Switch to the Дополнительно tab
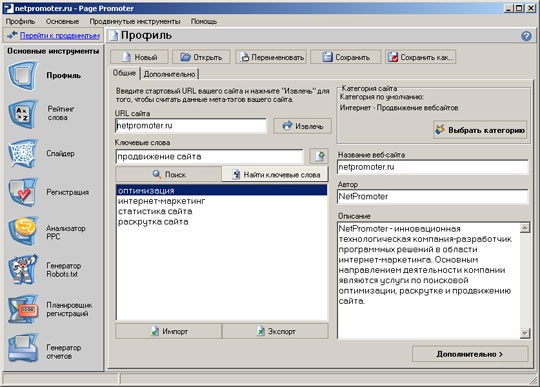Viewport: 540px width, 387px height. click(x=169, y=74)
